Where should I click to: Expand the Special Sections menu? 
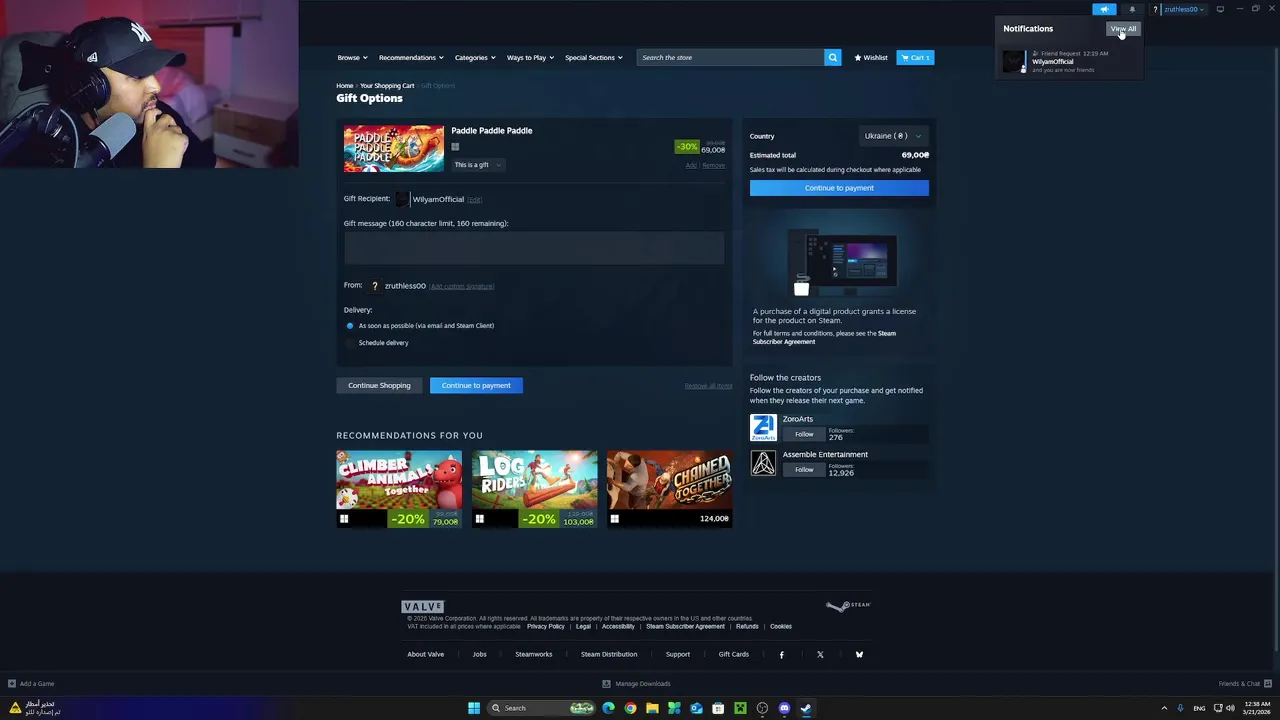click(x=594, y=58)
